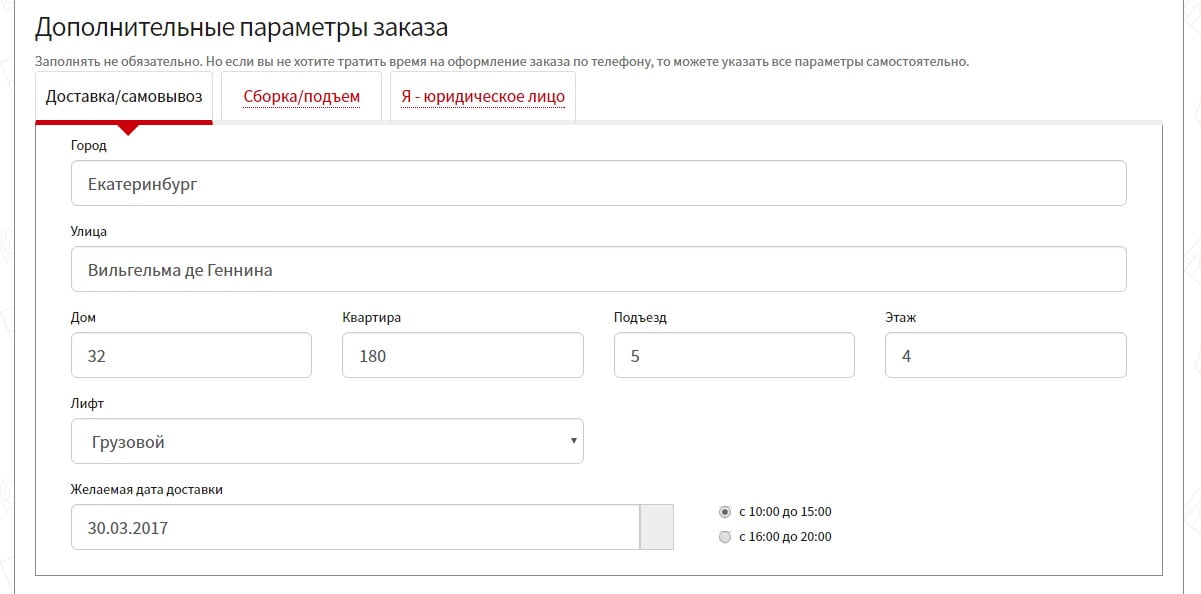
Task: Click the 'Желаемая дата доставки' label text
Action: [147, 490]
